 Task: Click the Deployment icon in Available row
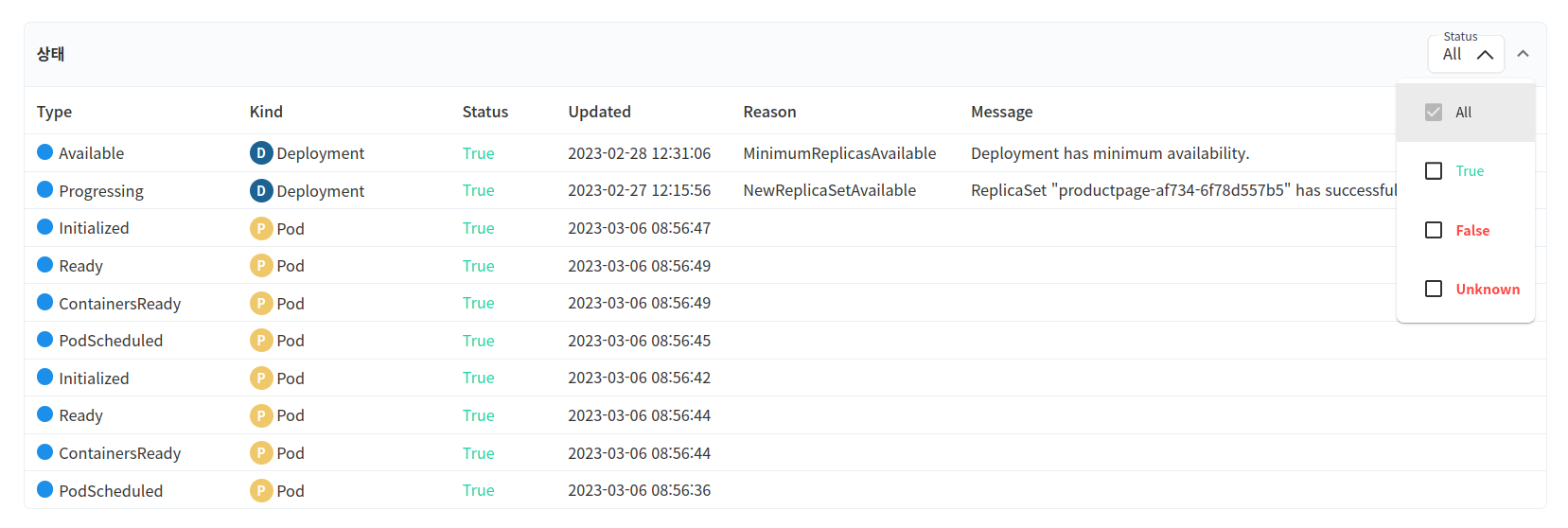tap(261, 152)
